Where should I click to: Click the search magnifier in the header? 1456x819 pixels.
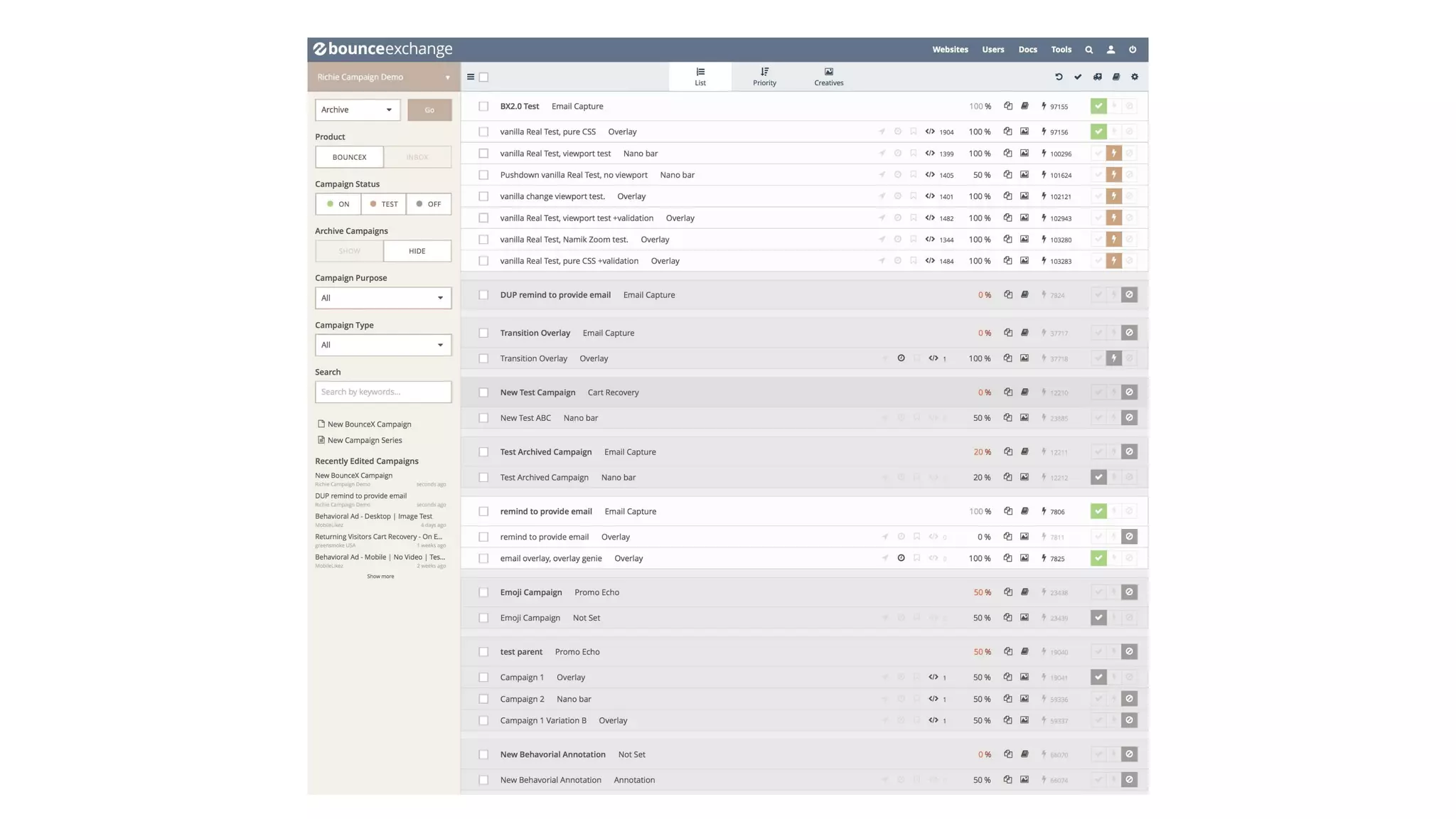(1088, 50)
